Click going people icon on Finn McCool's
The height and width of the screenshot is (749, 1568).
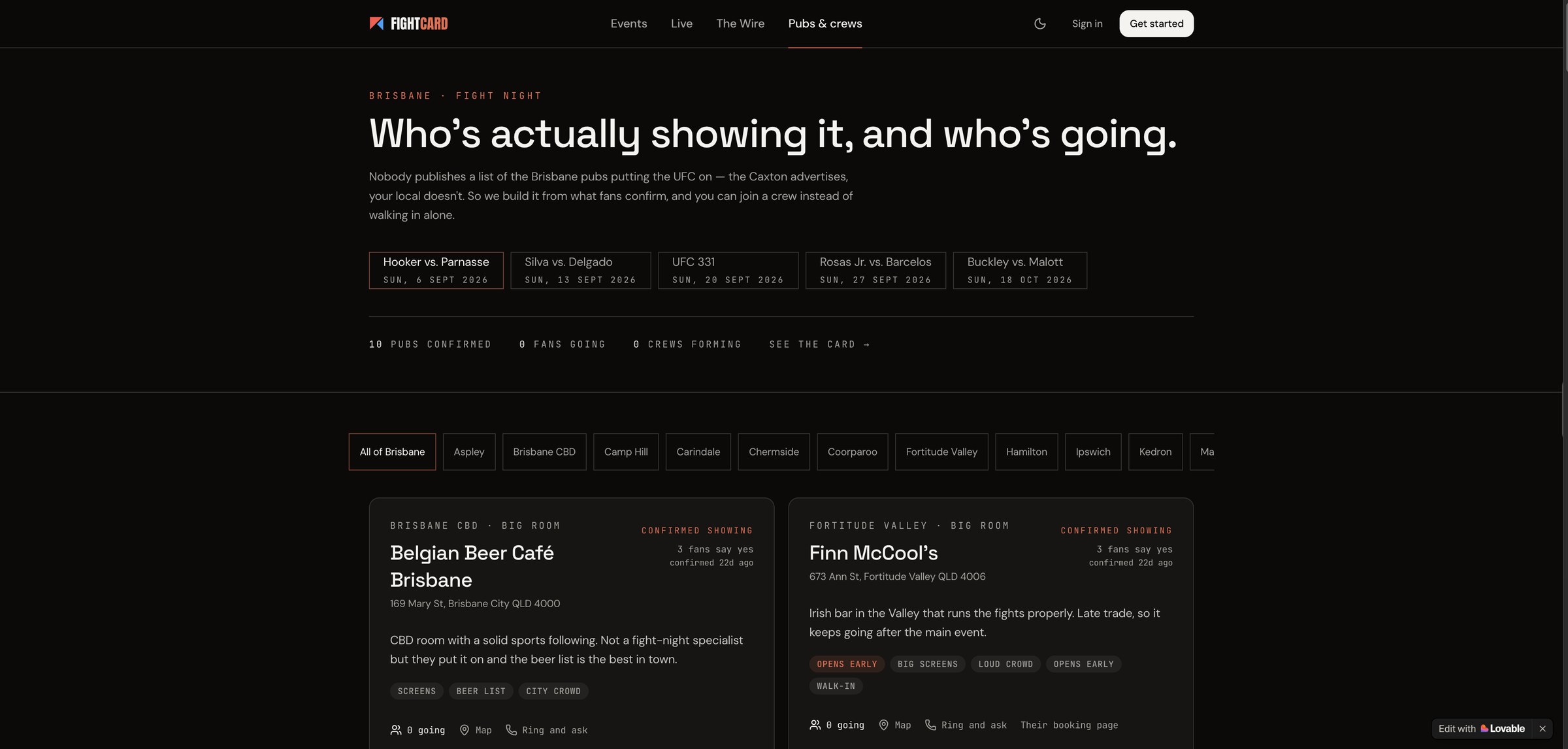815,725
